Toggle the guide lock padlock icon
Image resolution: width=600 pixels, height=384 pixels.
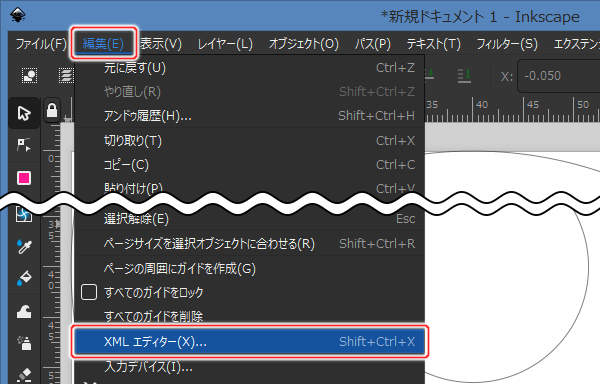(x=52, y=111)
